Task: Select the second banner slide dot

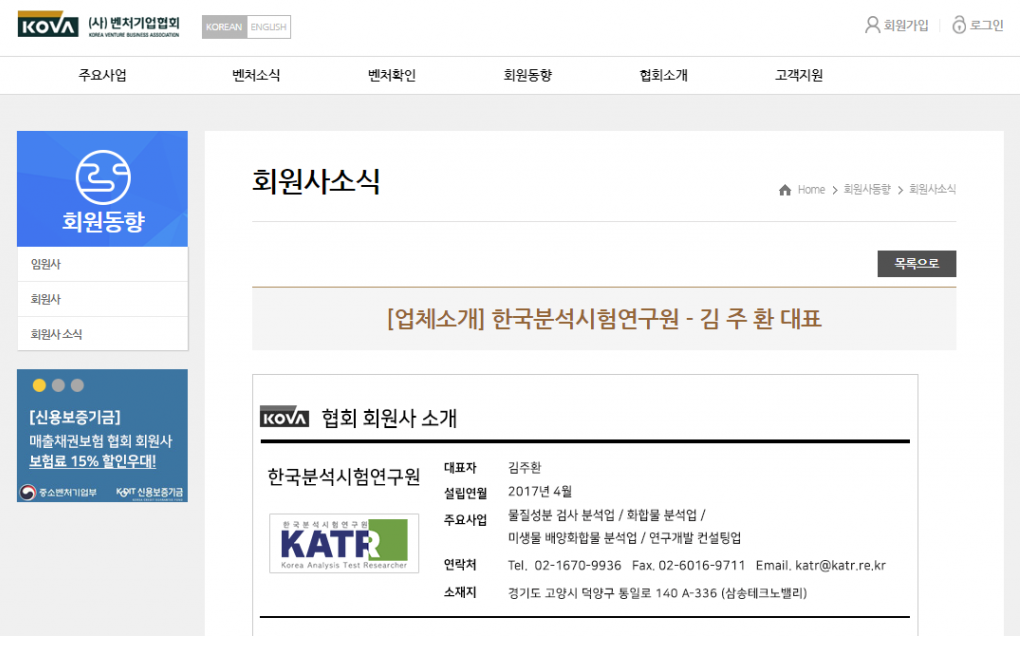Action: pyautogui.click(x=58, y=386)
